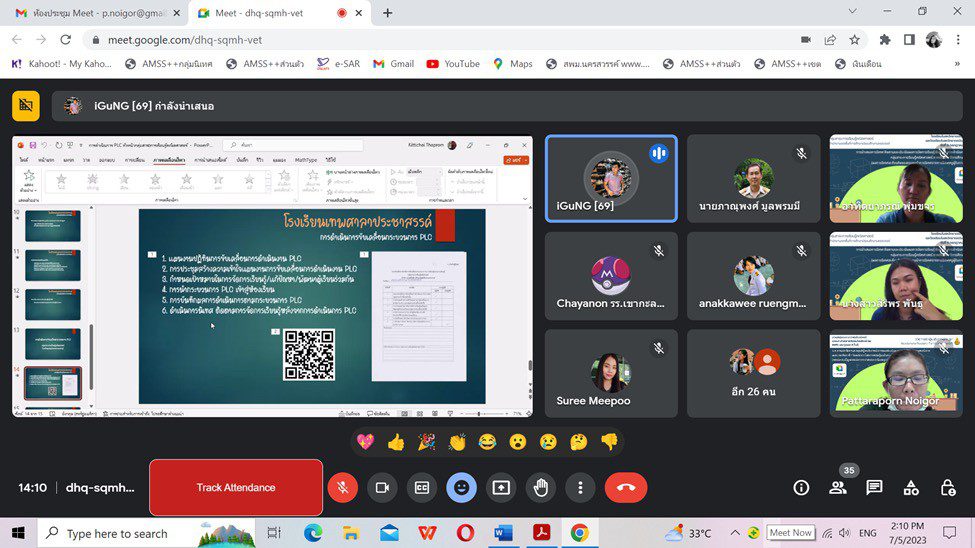
Task: Open Chrome profile avatar
Action: pos(933,40)
